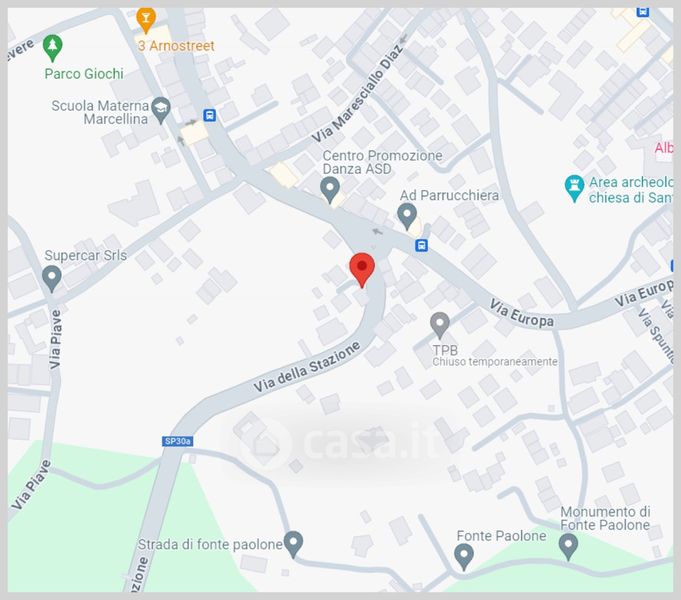Click the SP30a road shield
This screenshot has height=600, width=681.
178,441
